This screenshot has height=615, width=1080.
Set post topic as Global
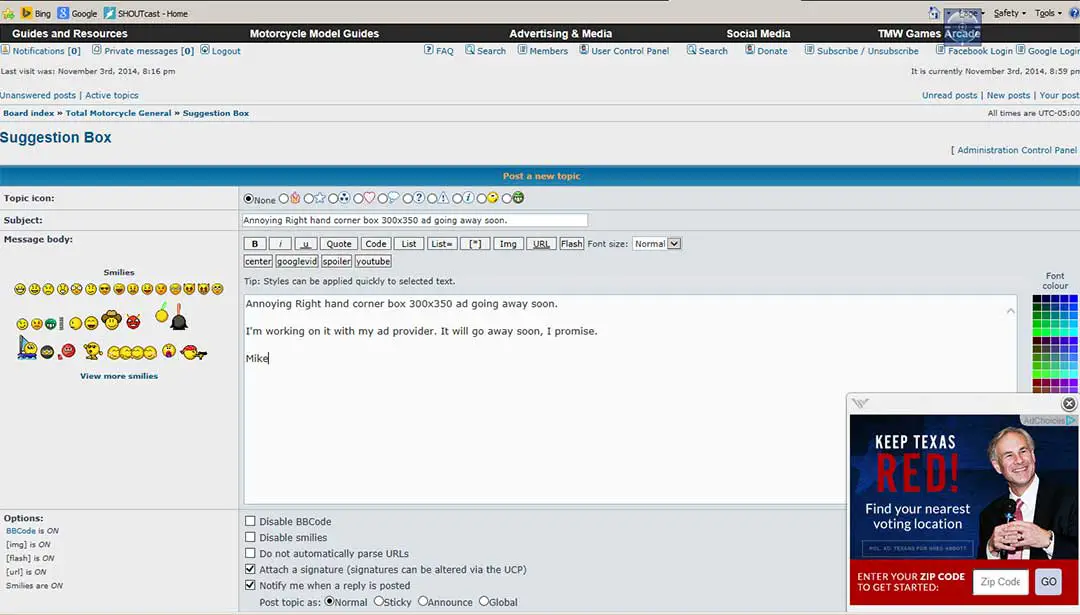click(484, 601)
